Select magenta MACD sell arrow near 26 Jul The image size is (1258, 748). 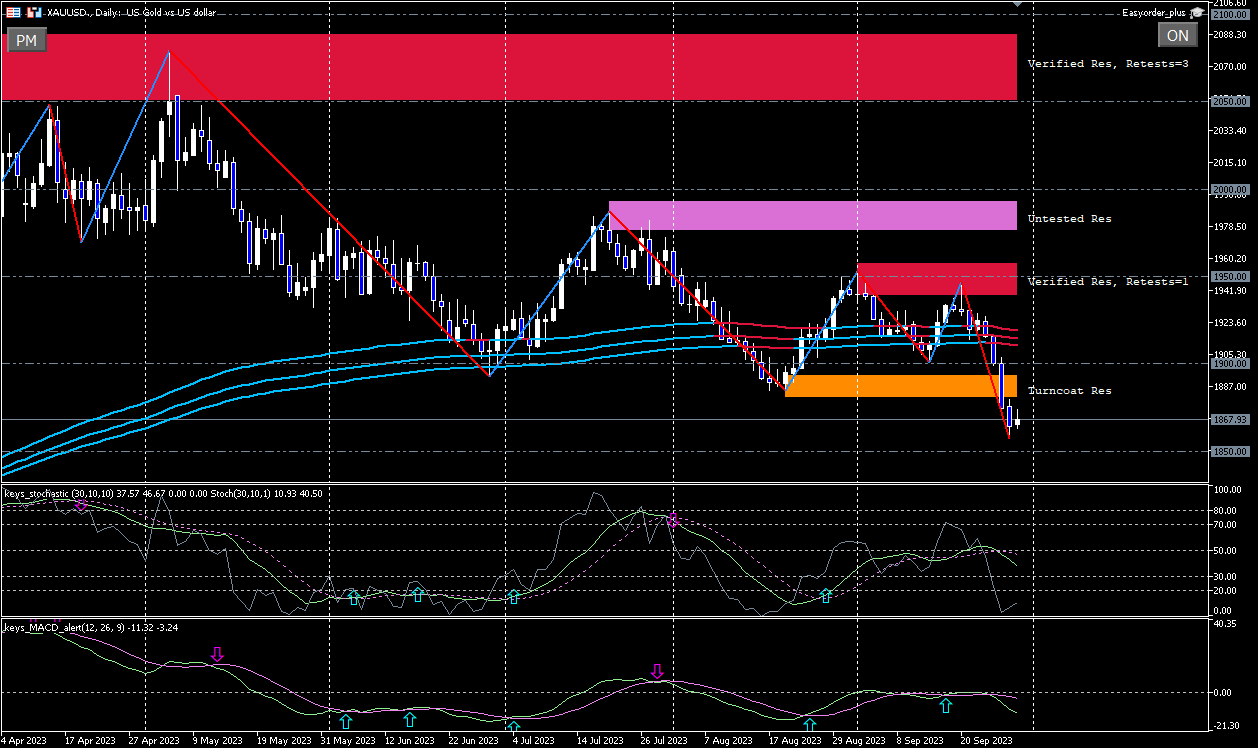coord(657,671)
